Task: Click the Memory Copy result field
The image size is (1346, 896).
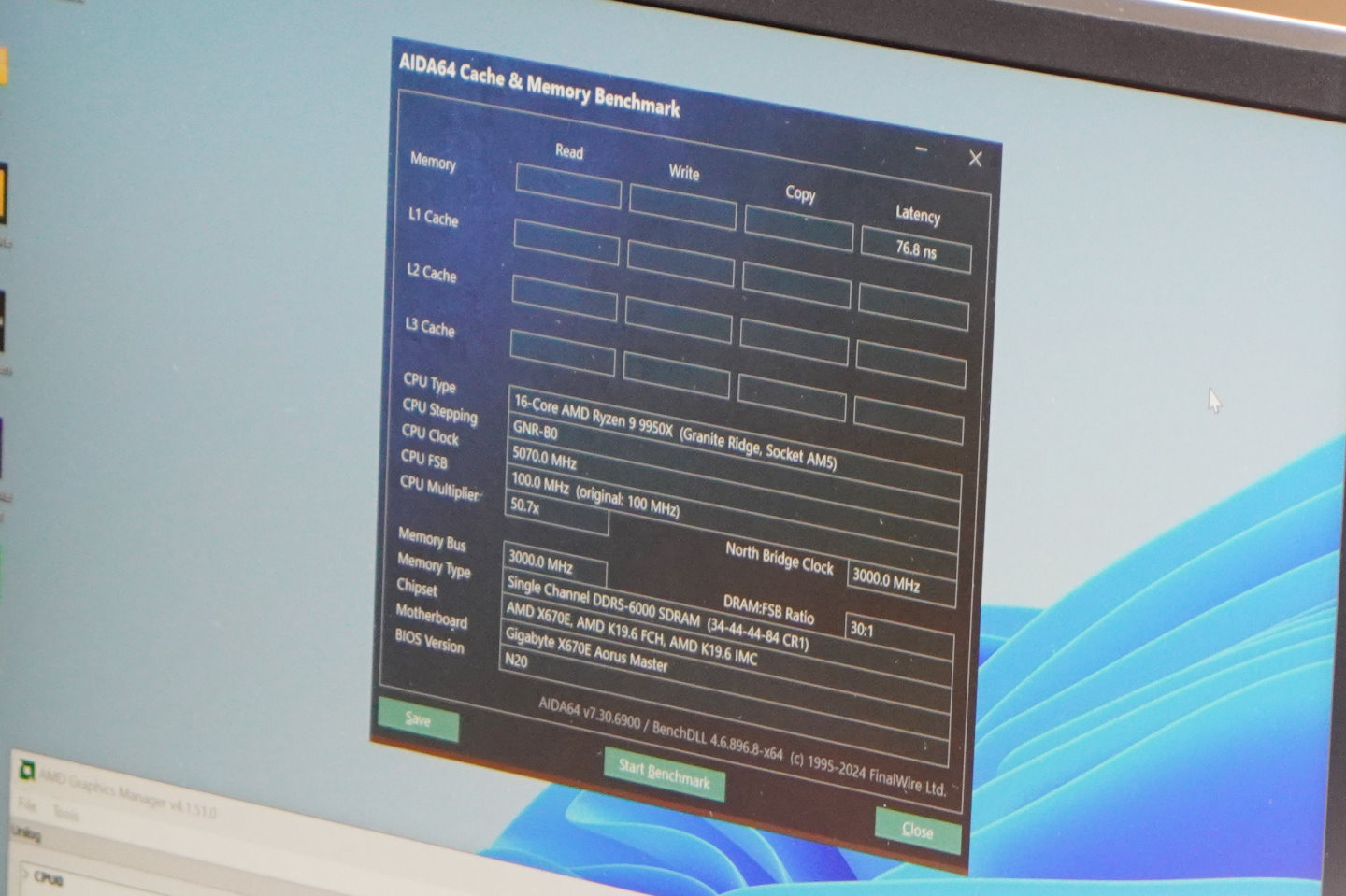Action: [x=799, y=229]
